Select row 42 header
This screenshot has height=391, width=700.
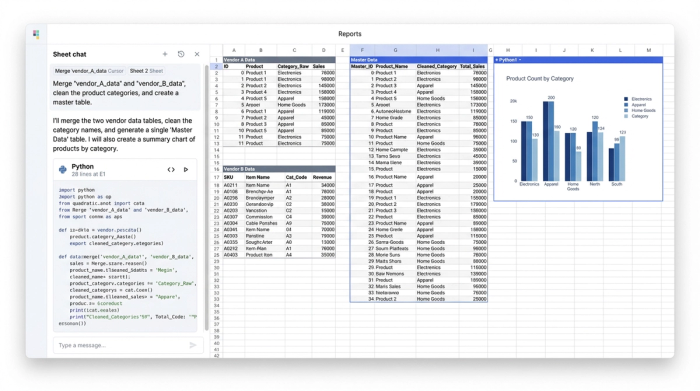(217, 356)
